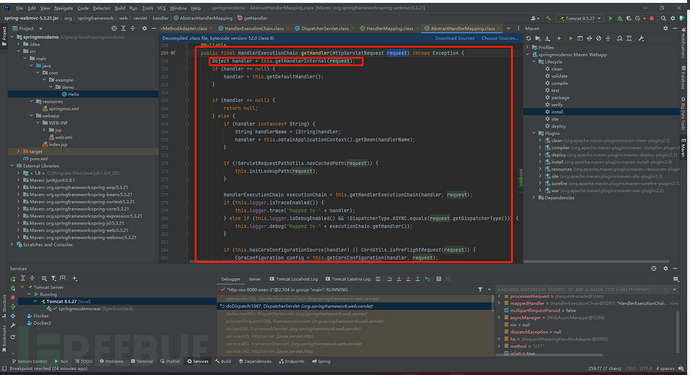This screenshot has height=375, width=690.
Task: Open the Spring tool window
Action: (x=321, y=361)
